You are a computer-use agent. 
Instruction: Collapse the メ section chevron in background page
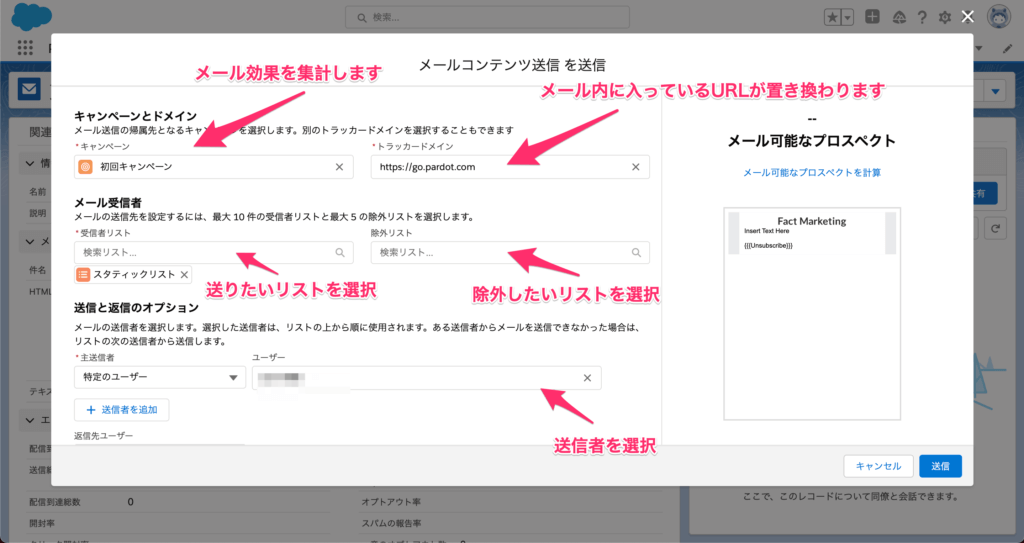tap(31, 242)
